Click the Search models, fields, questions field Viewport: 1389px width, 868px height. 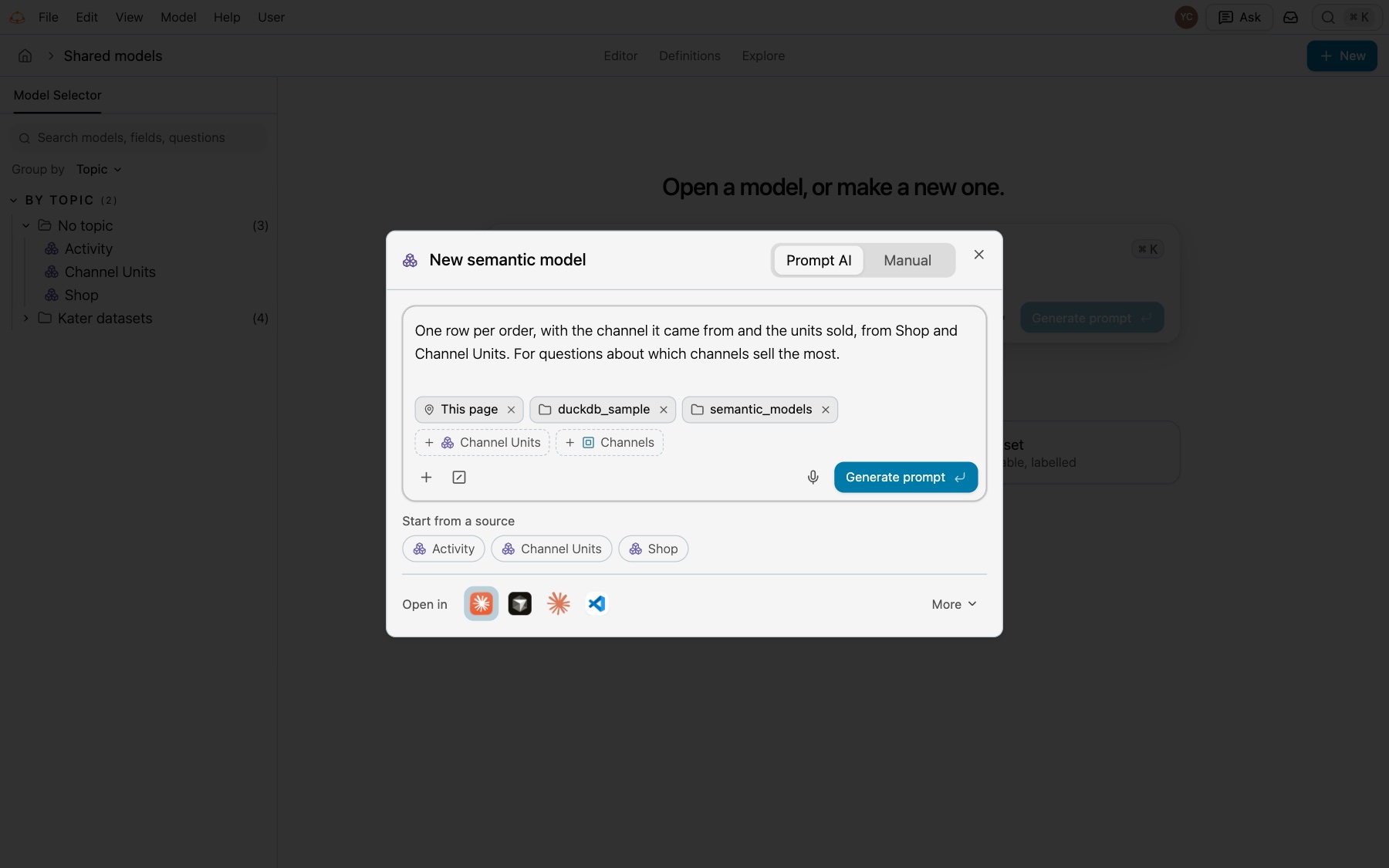139,137
